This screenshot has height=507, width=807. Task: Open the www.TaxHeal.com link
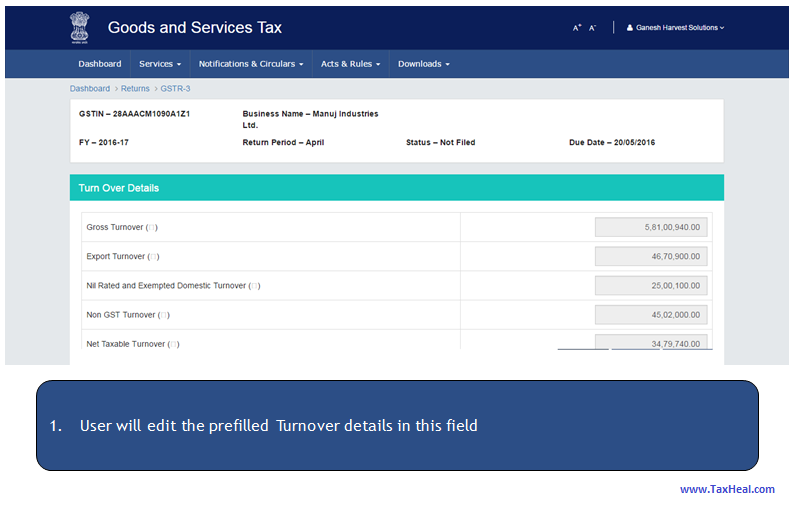727,489
